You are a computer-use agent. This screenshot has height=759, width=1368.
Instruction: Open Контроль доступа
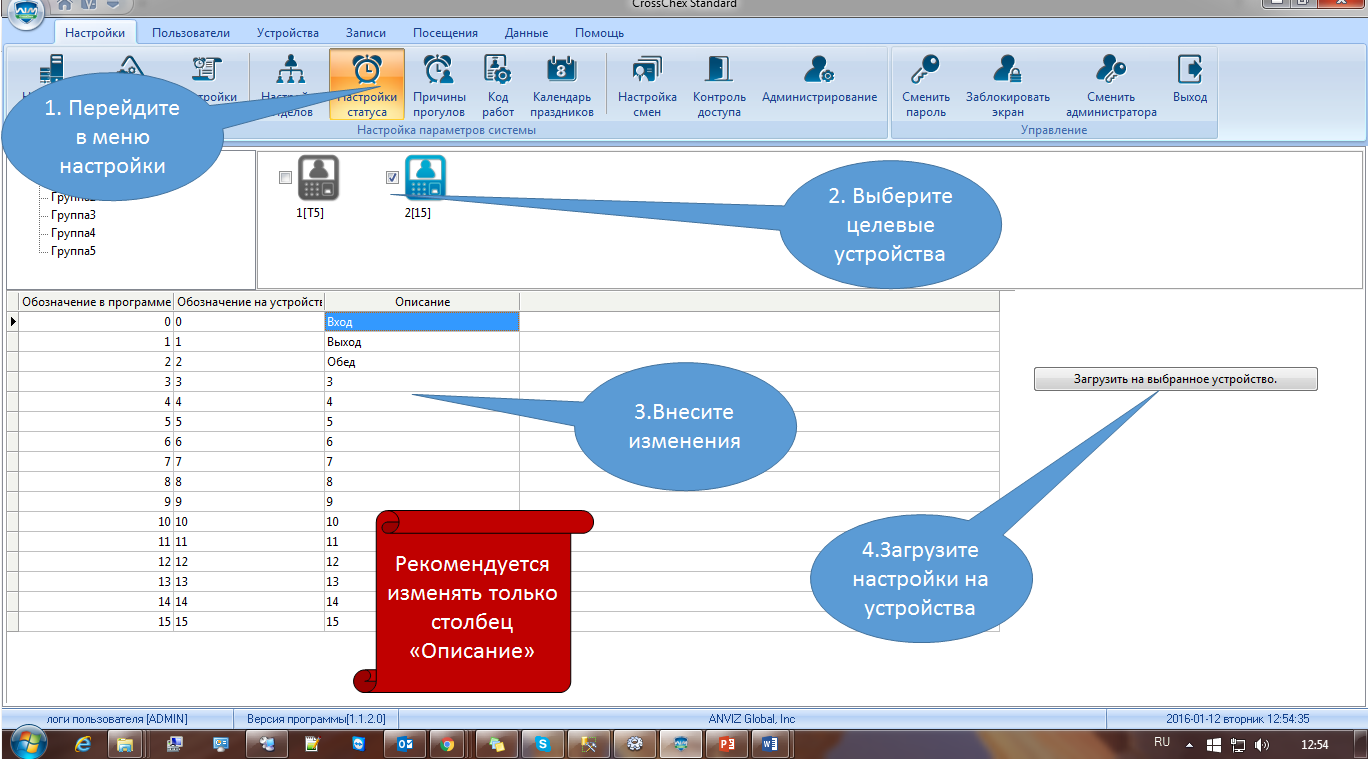point(719,85)
